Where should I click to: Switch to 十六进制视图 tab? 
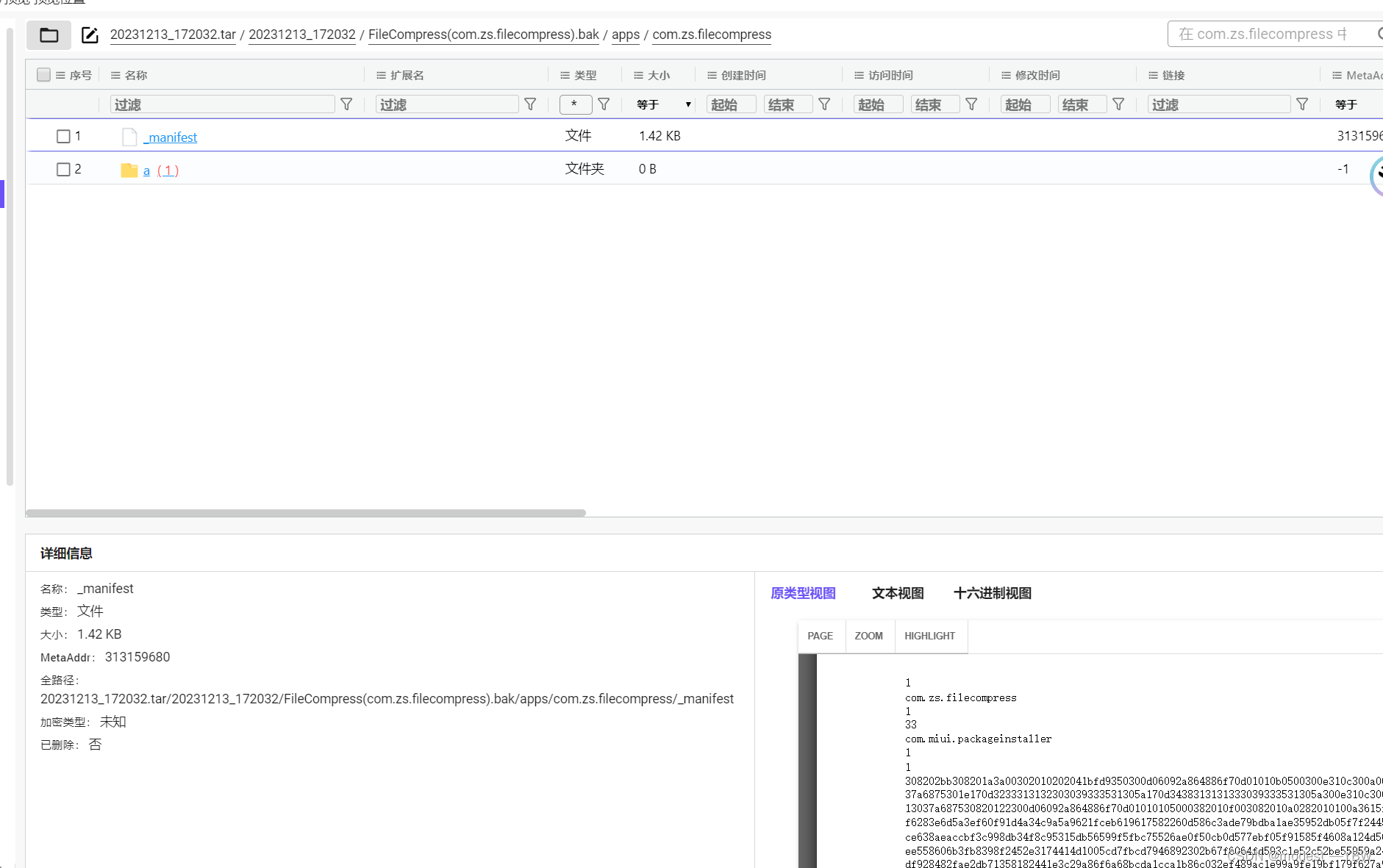pos(993,593)
